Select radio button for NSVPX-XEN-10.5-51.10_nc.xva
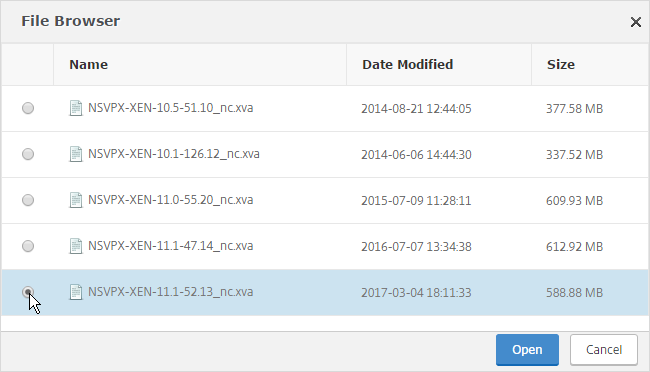 28,108
